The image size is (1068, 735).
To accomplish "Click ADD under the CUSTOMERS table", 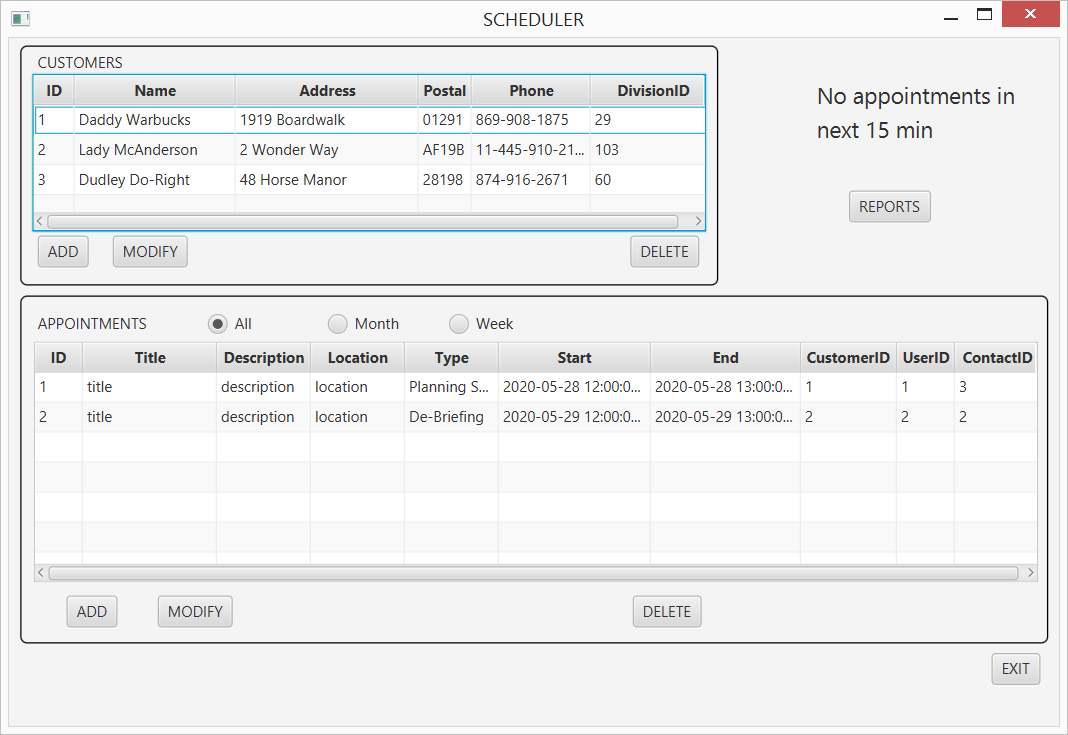I will coord(62,251).
